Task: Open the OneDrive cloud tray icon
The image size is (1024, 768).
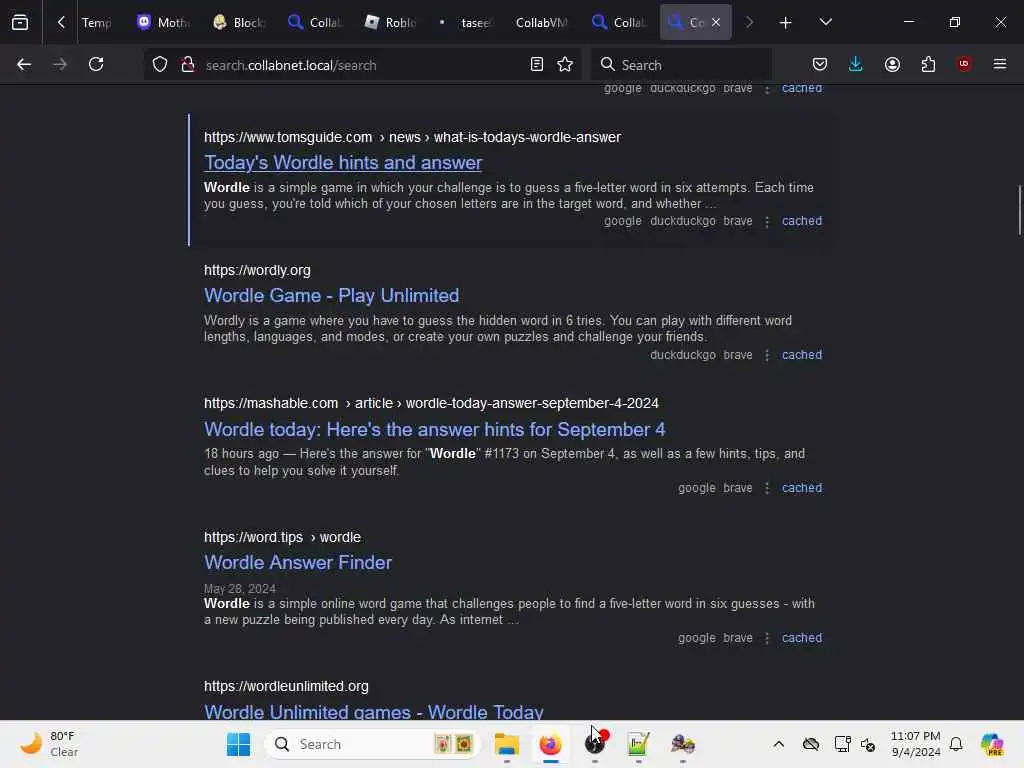Action: [810, 744]
